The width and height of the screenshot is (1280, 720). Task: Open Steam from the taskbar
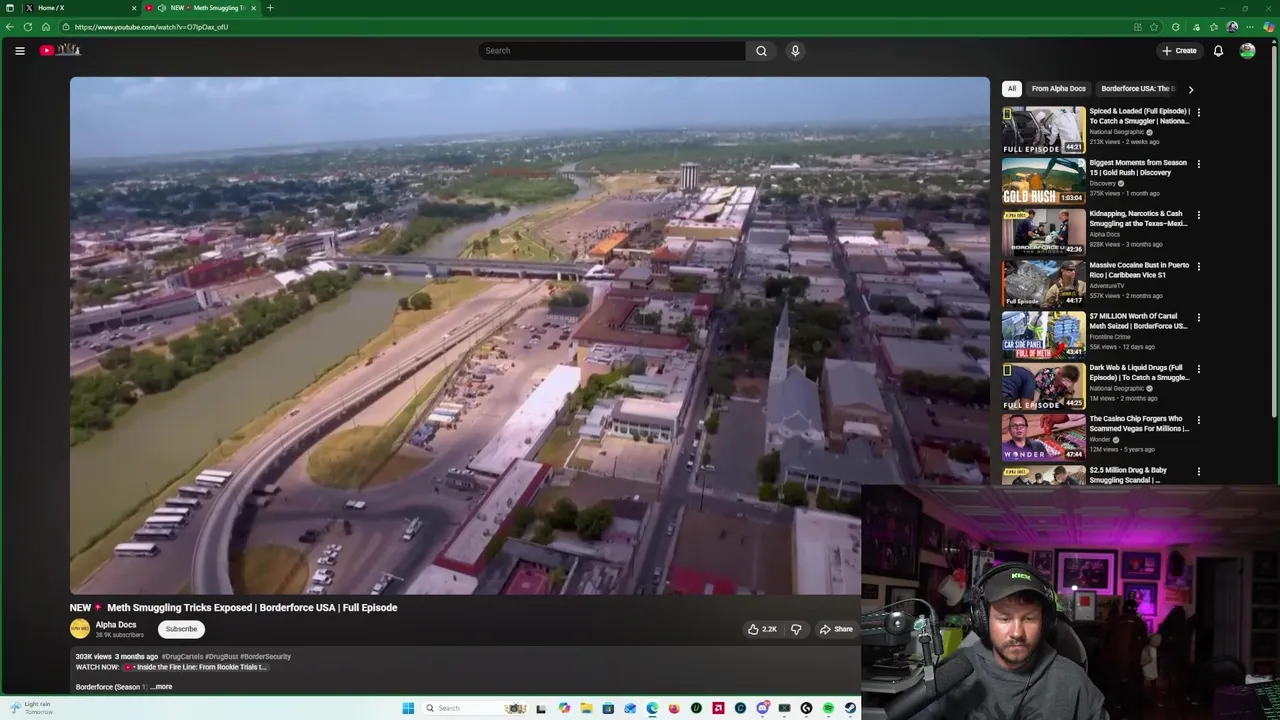850,708
